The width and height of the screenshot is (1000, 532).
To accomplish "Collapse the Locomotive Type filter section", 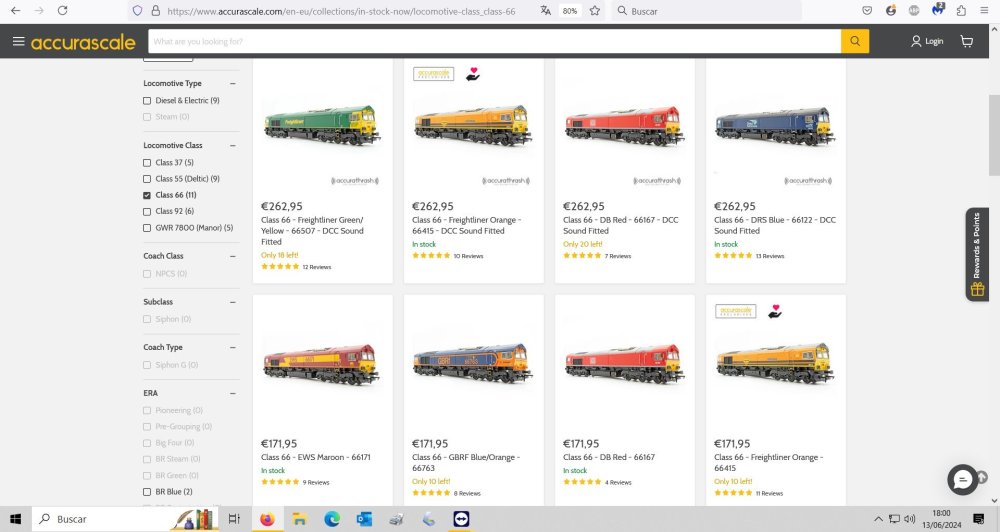I will pos(233,84).
